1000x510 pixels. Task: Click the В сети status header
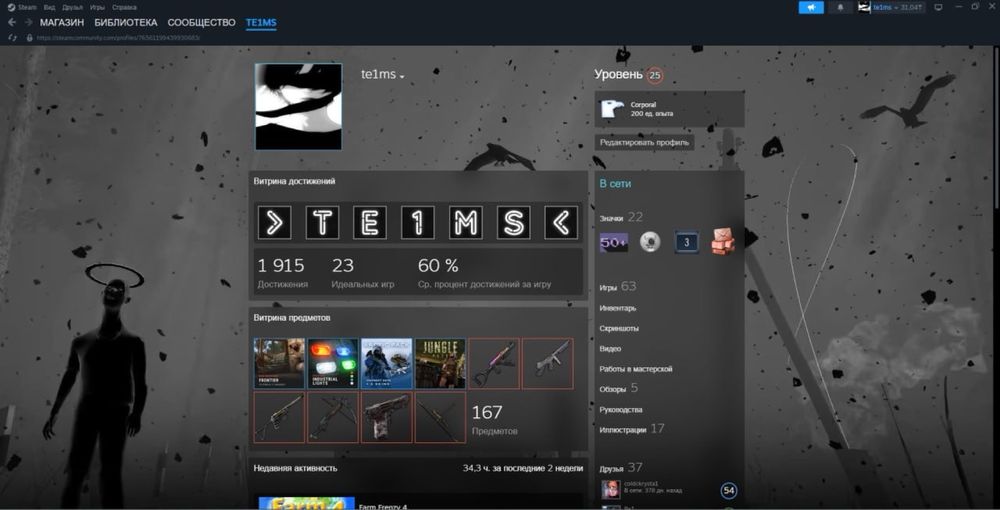point(615,184)
